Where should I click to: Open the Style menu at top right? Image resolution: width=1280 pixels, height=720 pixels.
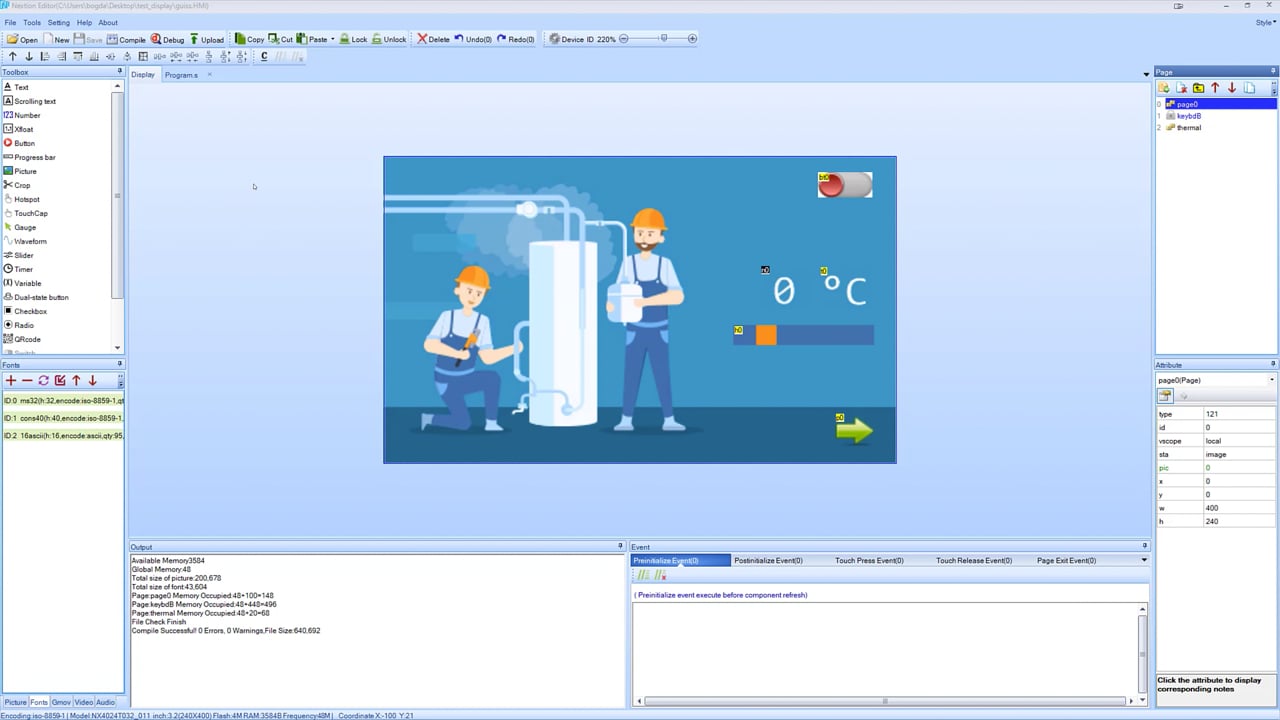coord(1264,22)
